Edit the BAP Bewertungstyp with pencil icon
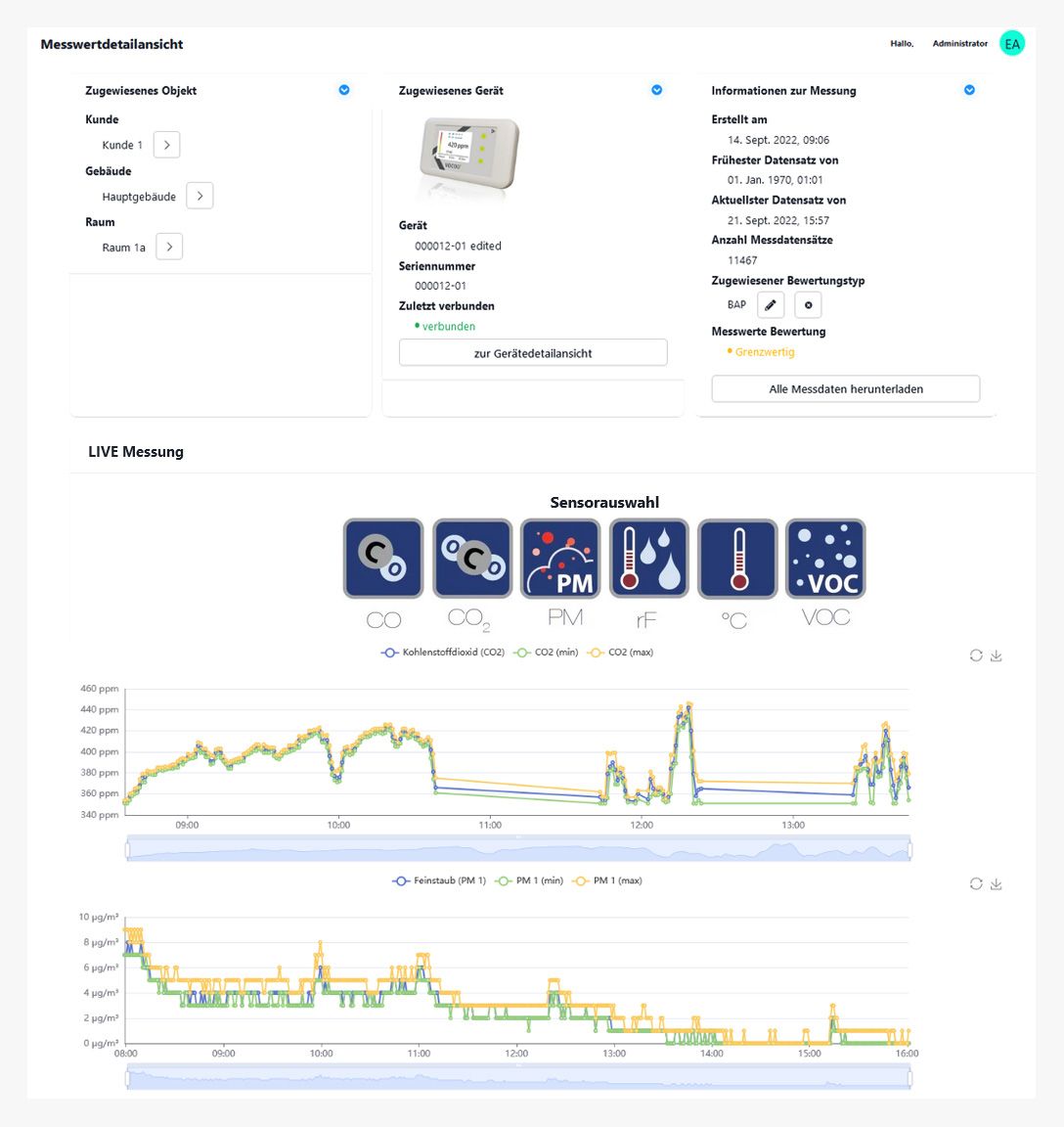This screenshot has width=1064, height=1127. (771, 305)
